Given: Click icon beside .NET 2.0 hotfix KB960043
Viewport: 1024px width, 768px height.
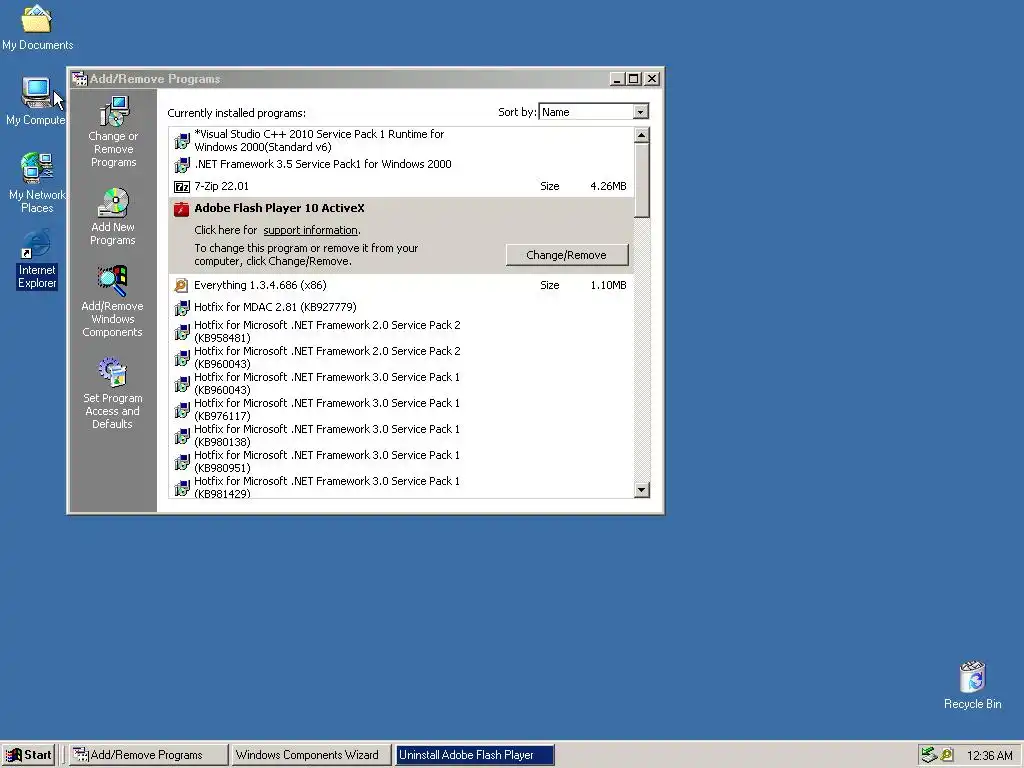Looking at the screenshot, I should click(182, 358).
